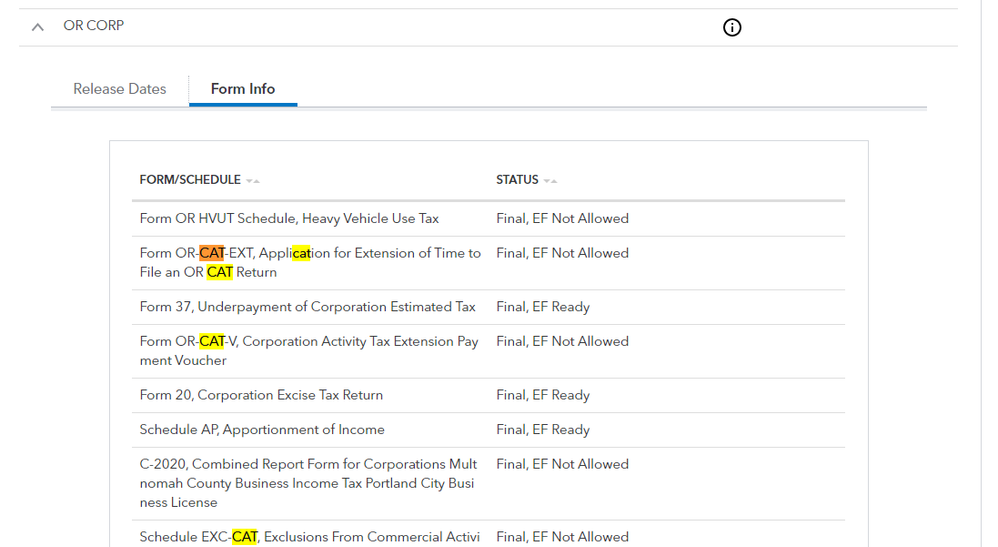The height and width of the screenshot is (547, 998).
Task: Select the OR CORP section title
Action: [x=94, y=26]
